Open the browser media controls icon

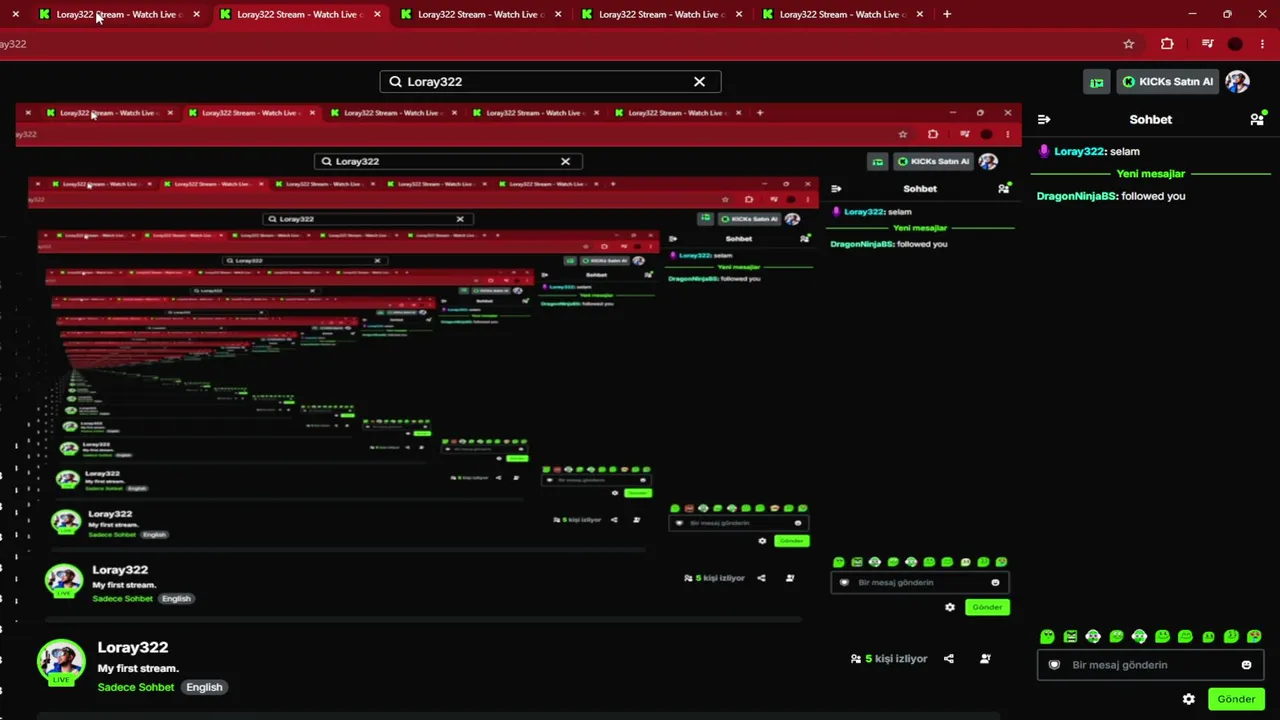coord(1208,44)
